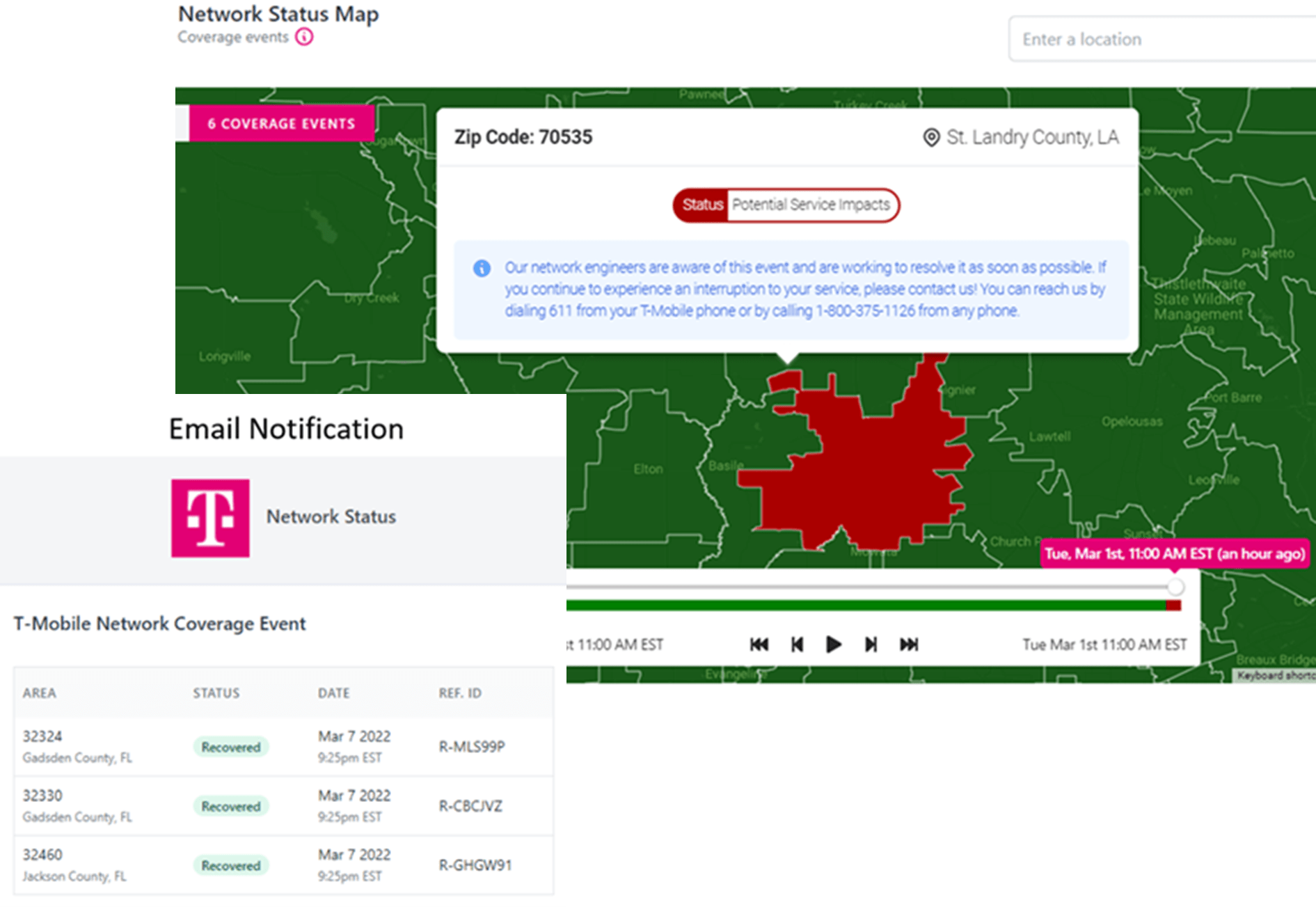The width and height of the screenshot is (1316, 907).
Task: Click the step forward playback icon
Action: (871, 645)
